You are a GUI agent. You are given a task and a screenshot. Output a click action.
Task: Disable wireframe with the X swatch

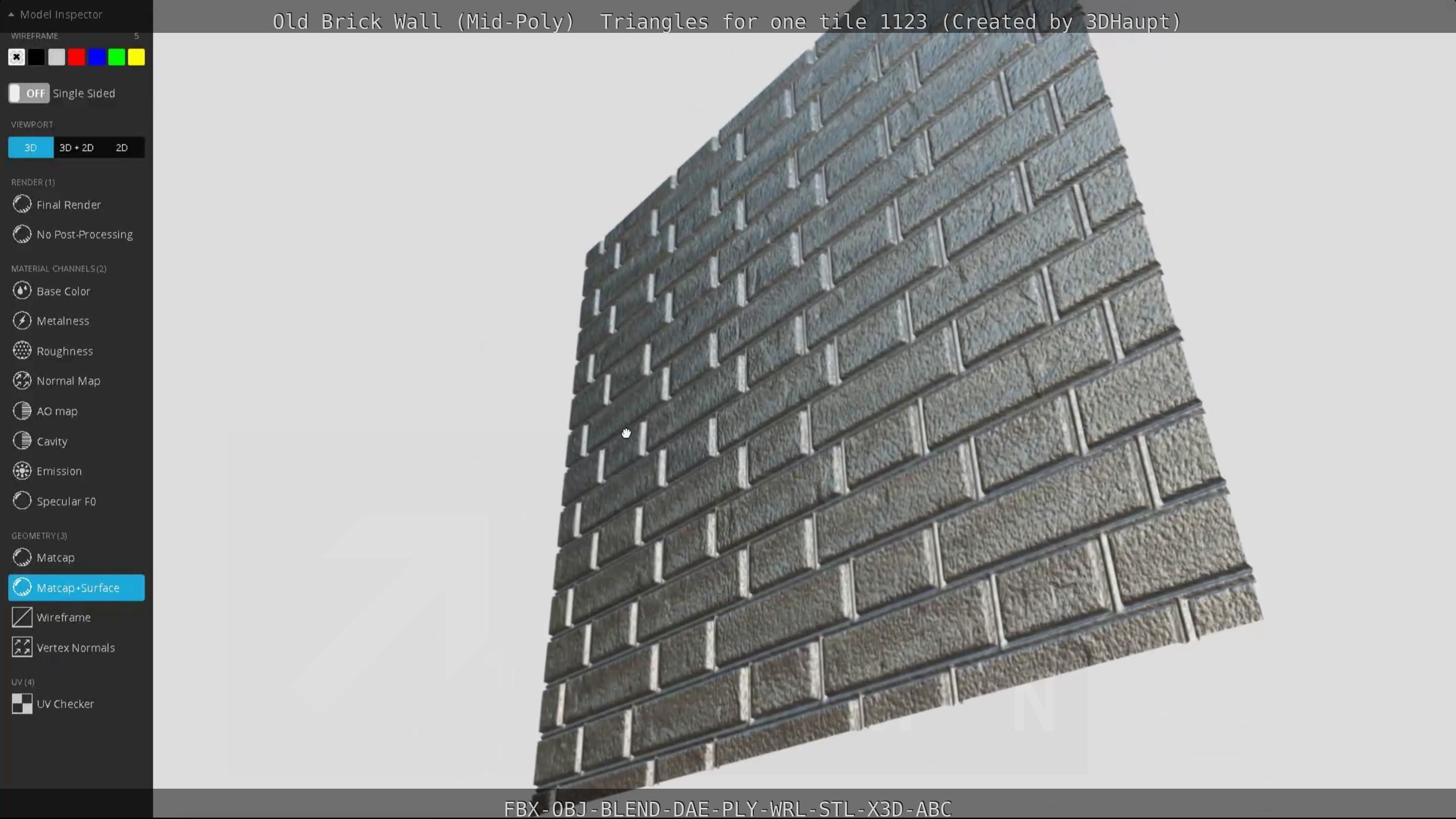(x=16, y=57)
